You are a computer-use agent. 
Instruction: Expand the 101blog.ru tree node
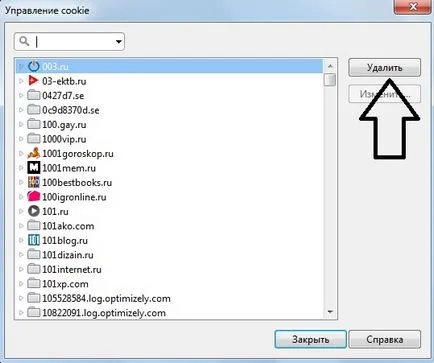(21, 240)
